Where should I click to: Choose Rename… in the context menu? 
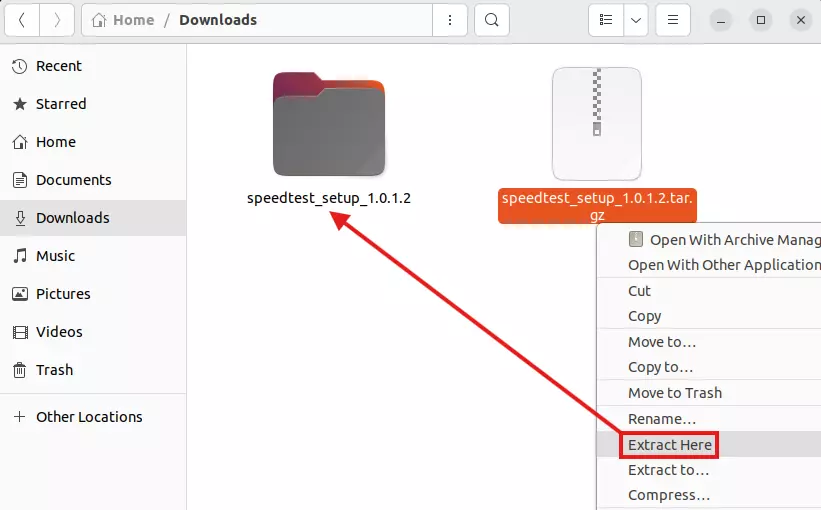709,419
